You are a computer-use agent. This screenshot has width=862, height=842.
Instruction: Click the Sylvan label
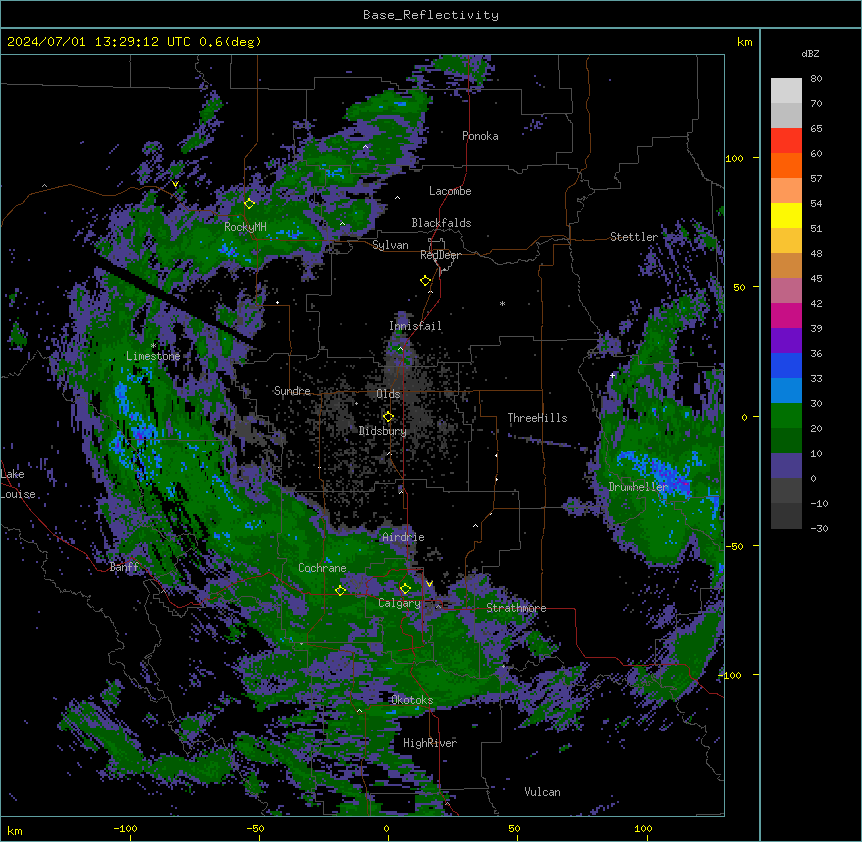(390, 245)
